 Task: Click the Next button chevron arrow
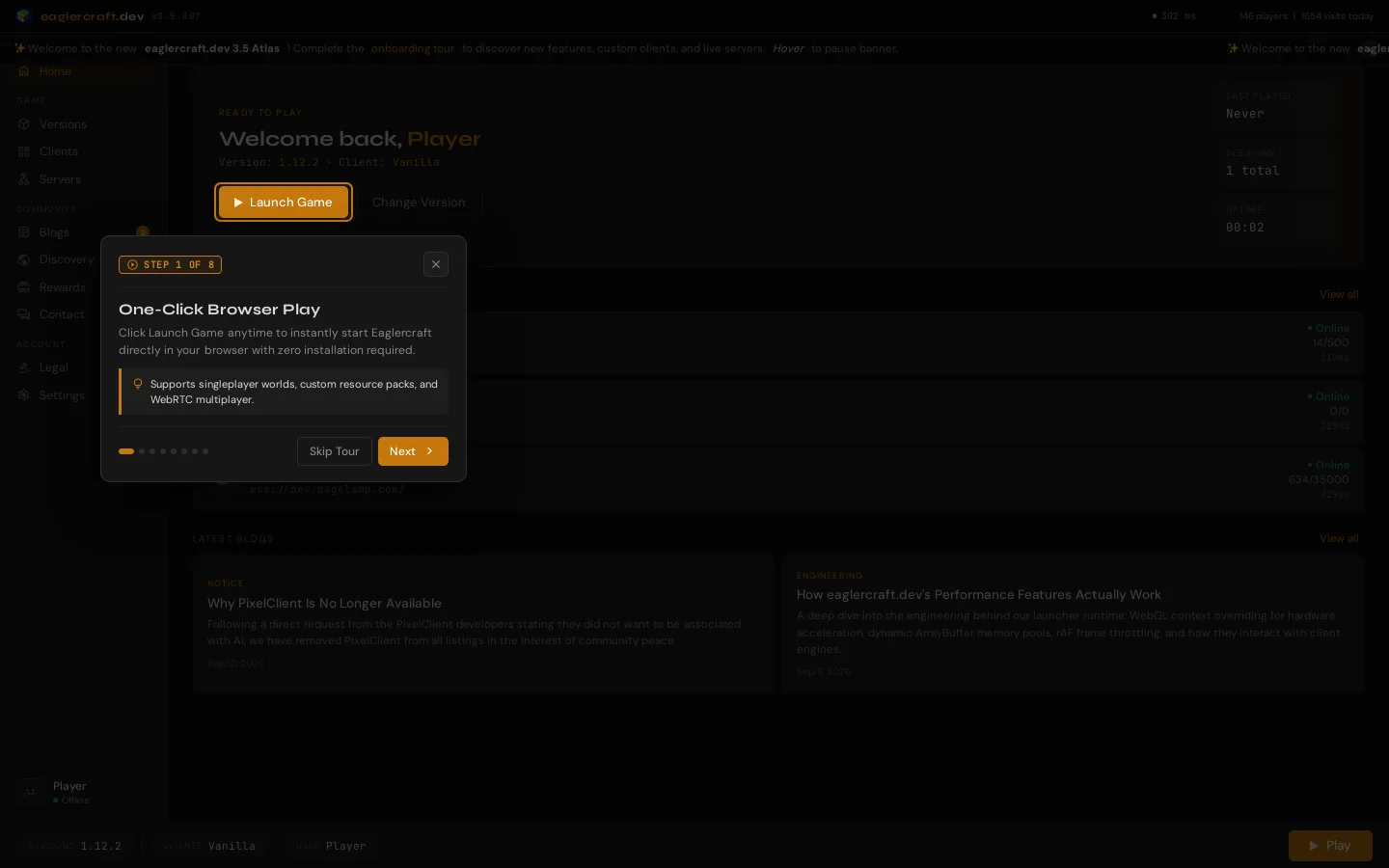(430, 451)
